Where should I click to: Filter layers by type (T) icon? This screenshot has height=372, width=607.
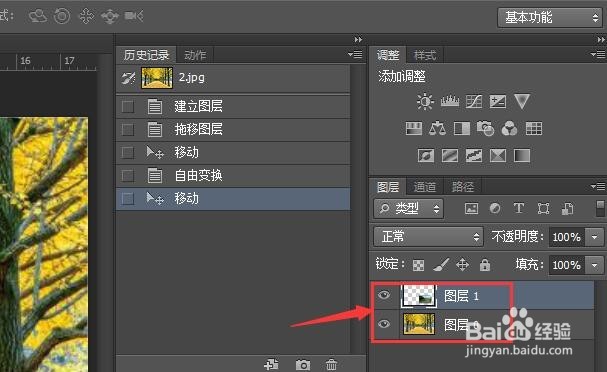519,209
